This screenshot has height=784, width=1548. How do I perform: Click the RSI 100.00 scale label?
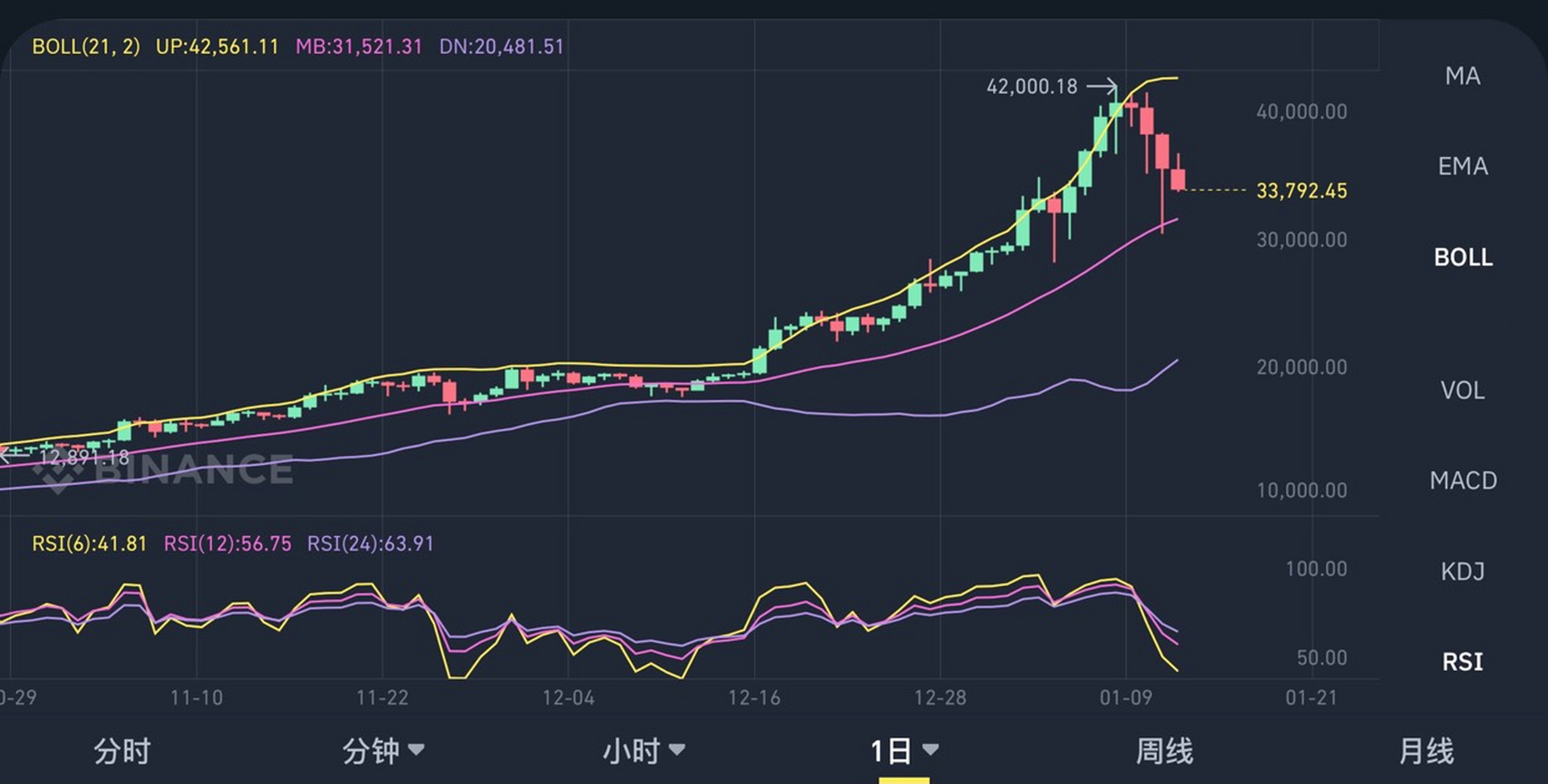point(1316,569)
